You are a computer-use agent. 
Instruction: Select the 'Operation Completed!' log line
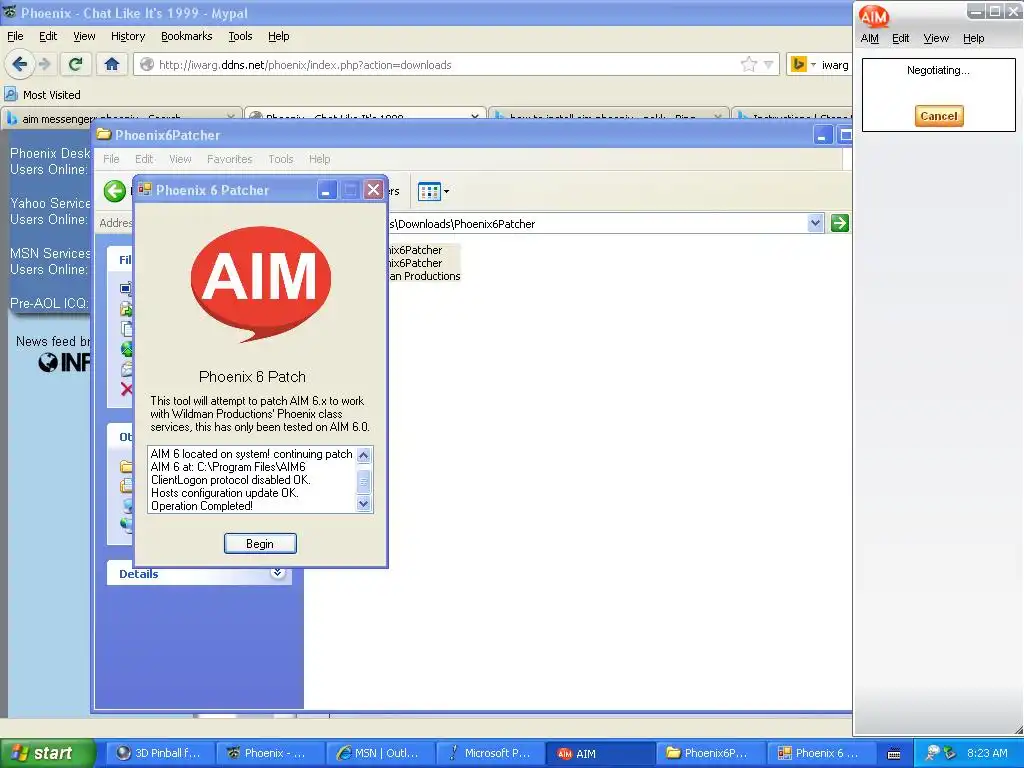point(202,506)
